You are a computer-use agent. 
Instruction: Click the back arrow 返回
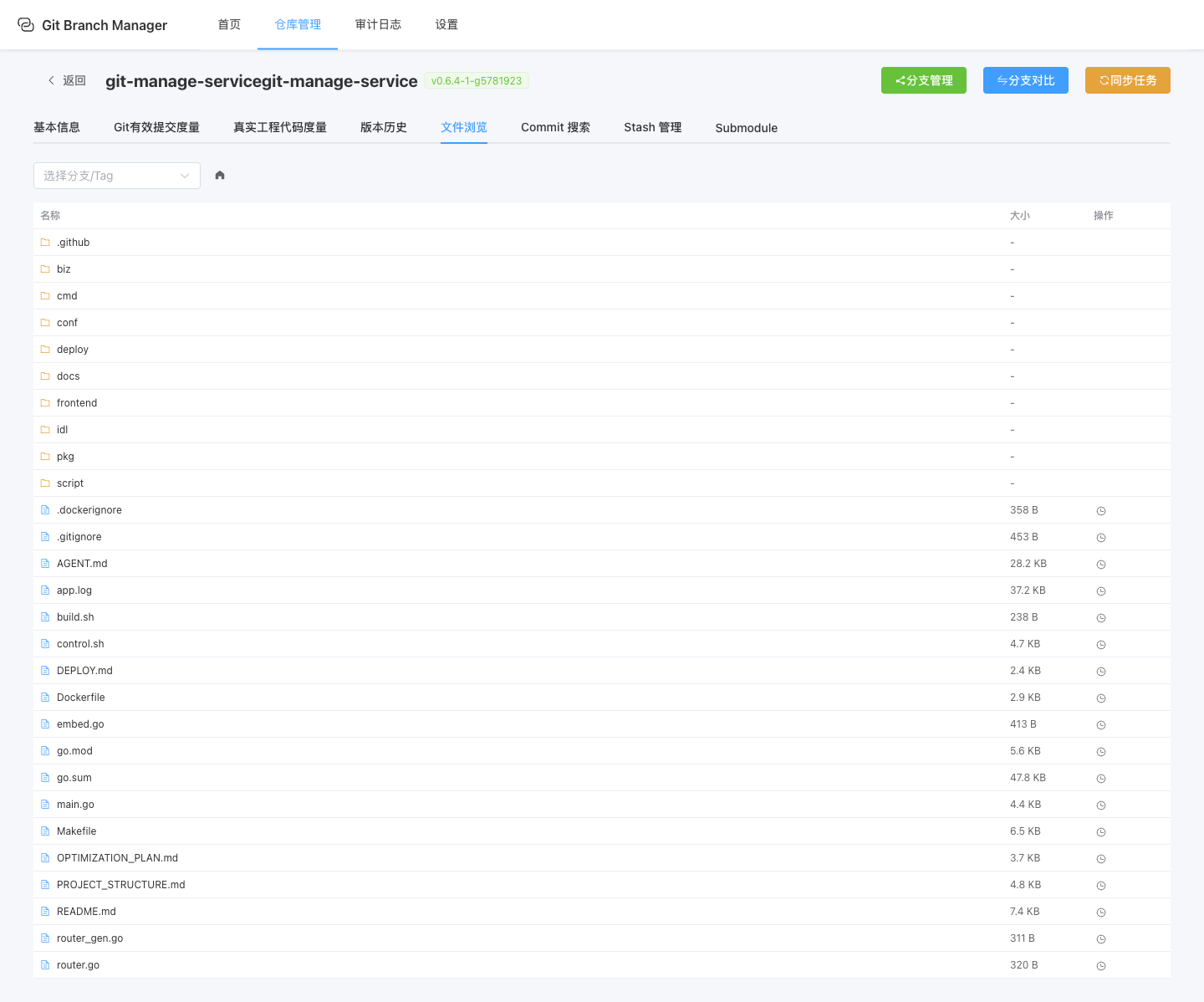coord(67,80)
